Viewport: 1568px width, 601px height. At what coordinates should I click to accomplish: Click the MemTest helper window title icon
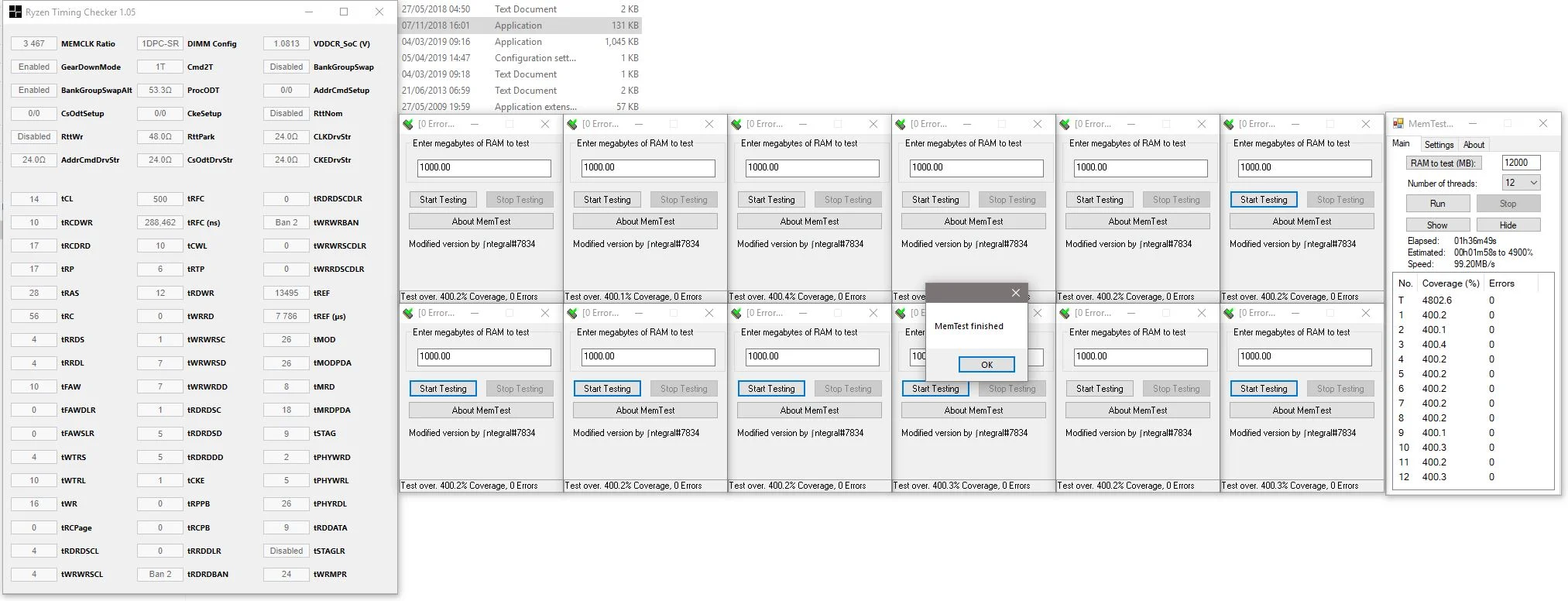(1398, 124)
